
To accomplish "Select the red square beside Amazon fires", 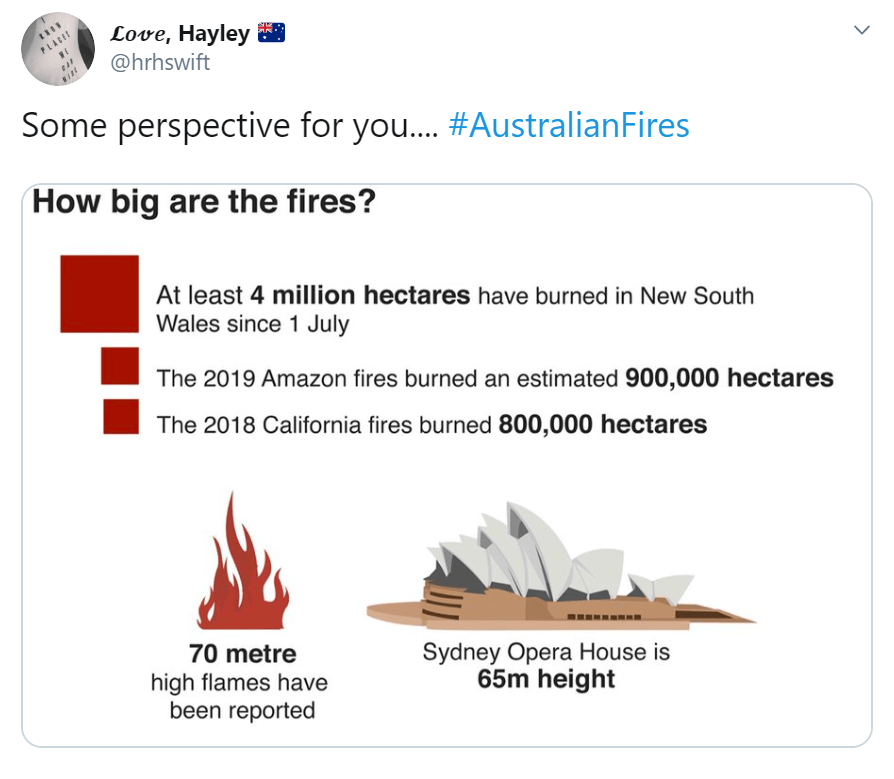I will pos(120,365).
